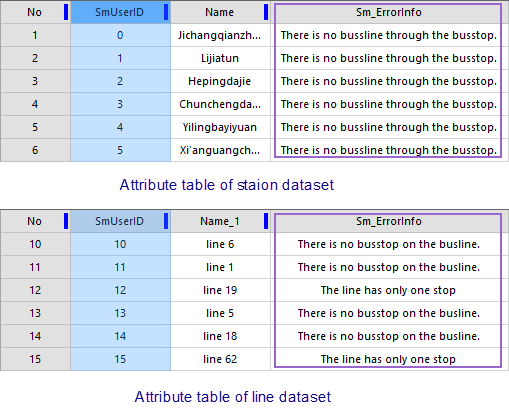Click the Name_1 column header in line table

click(220, 221)
